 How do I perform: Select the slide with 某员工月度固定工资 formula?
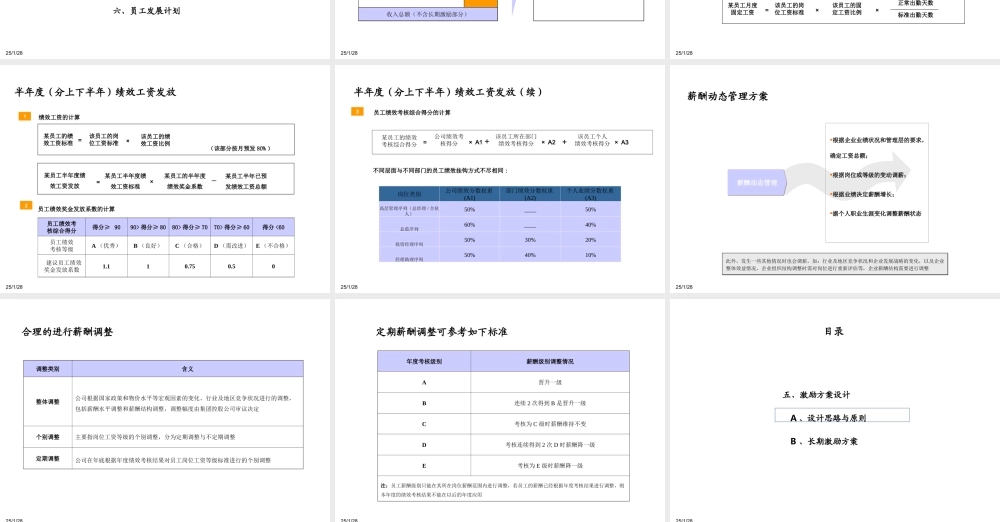(x=835, y=29)
